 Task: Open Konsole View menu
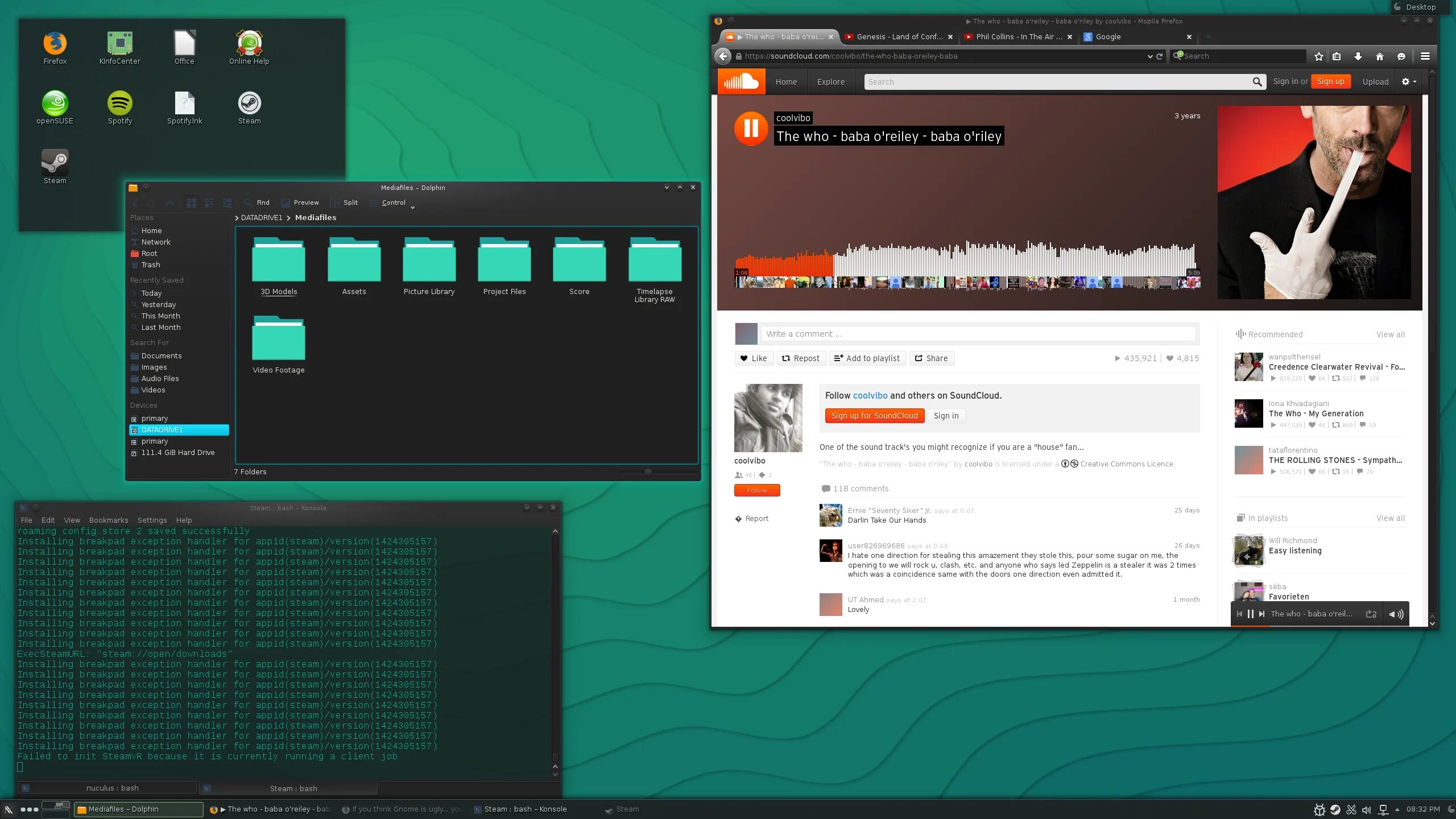coord(72,520)
